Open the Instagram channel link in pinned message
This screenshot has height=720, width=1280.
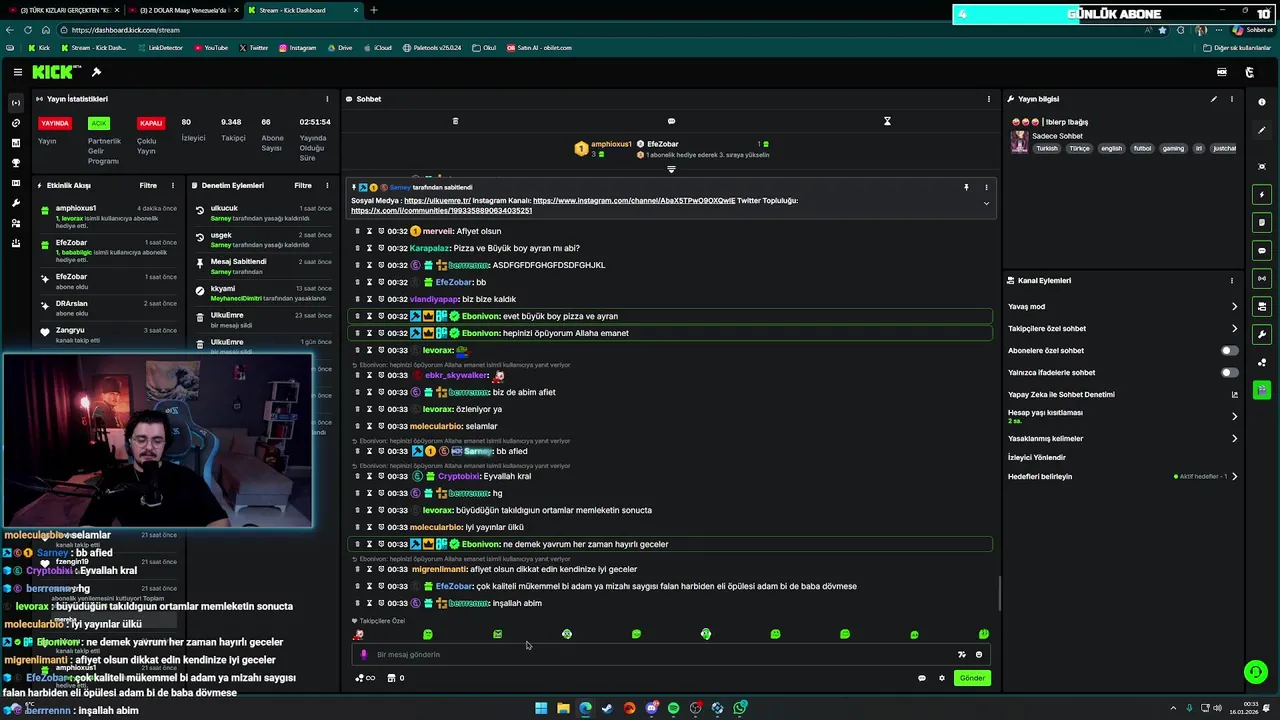tap(634, 201)
